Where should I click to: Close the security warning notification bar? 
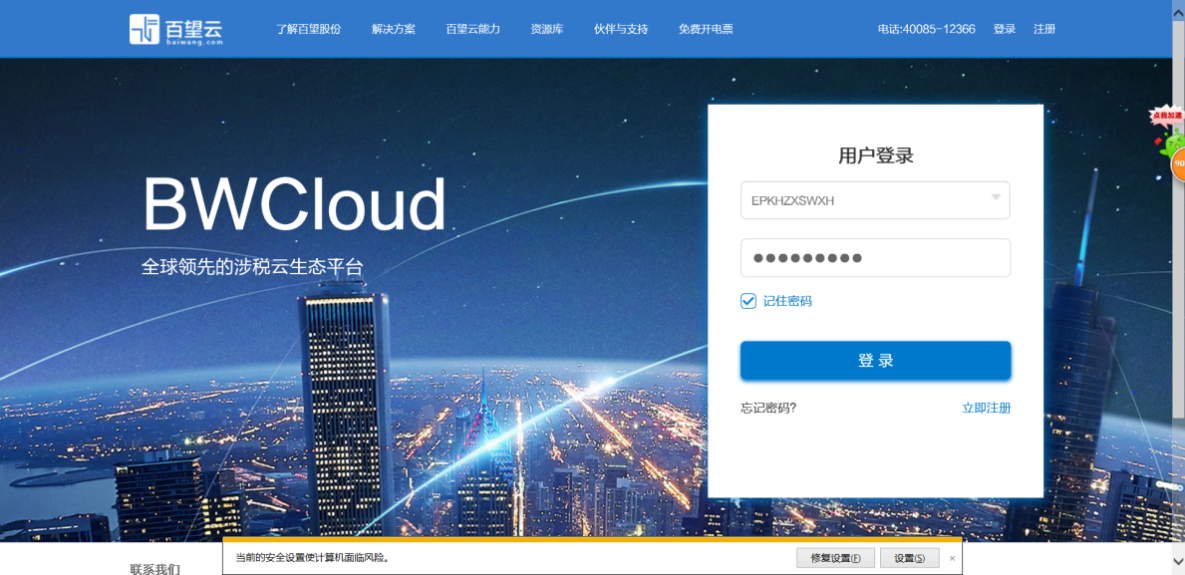(x=952, y=558)
